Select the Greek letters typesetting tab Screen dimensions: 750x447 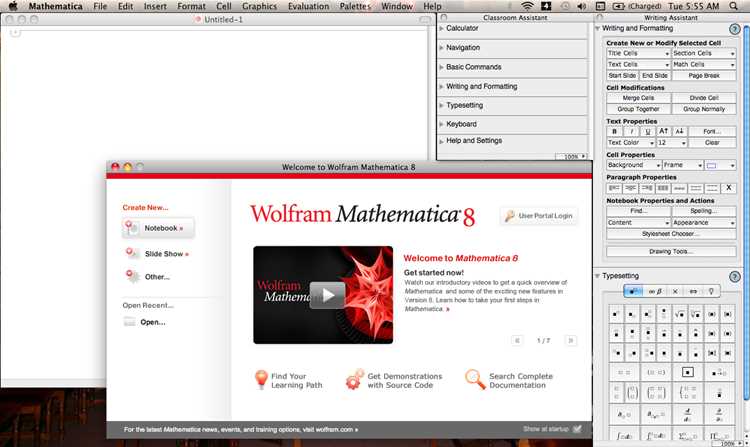click(655, 291)
